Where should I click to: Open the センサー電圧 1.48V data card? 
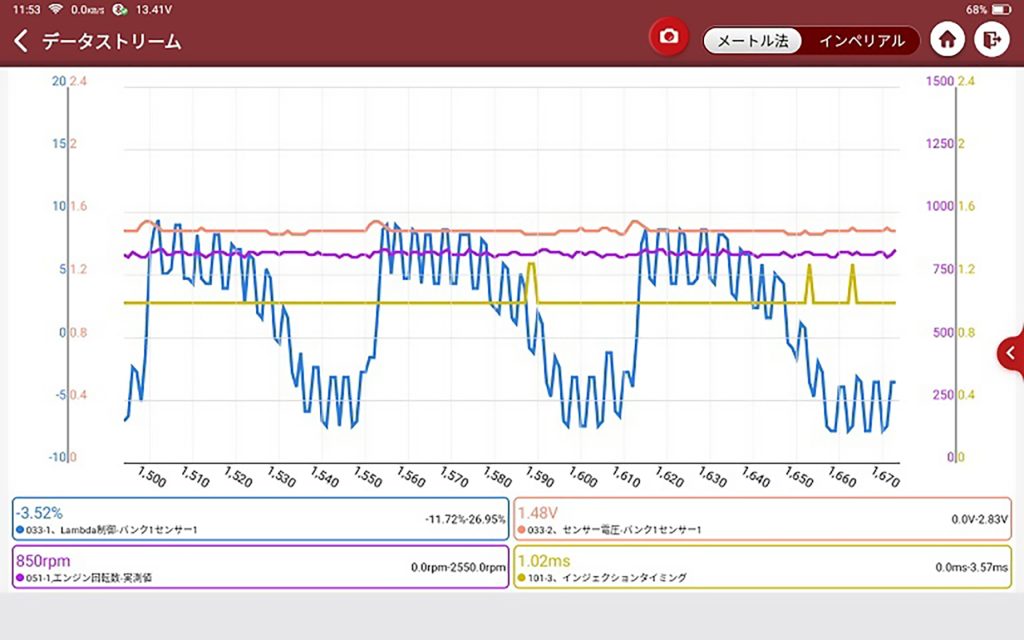762,519
